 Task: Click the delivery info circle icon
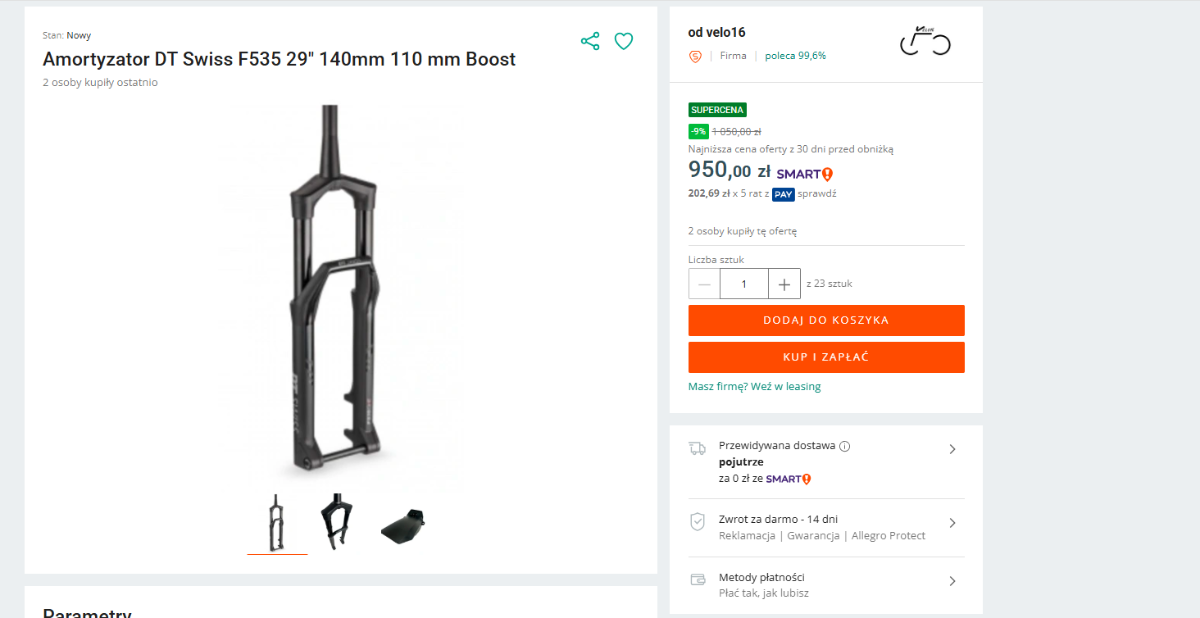(845, 446)
